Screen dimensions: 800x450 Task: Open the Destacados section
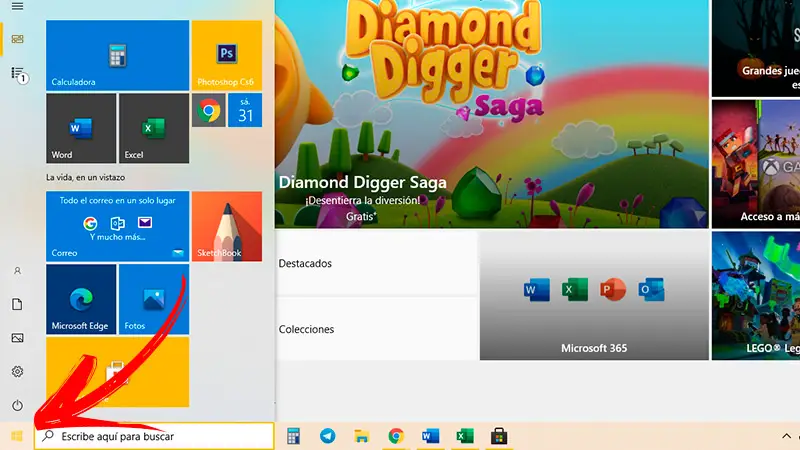(x=377, y=263)
